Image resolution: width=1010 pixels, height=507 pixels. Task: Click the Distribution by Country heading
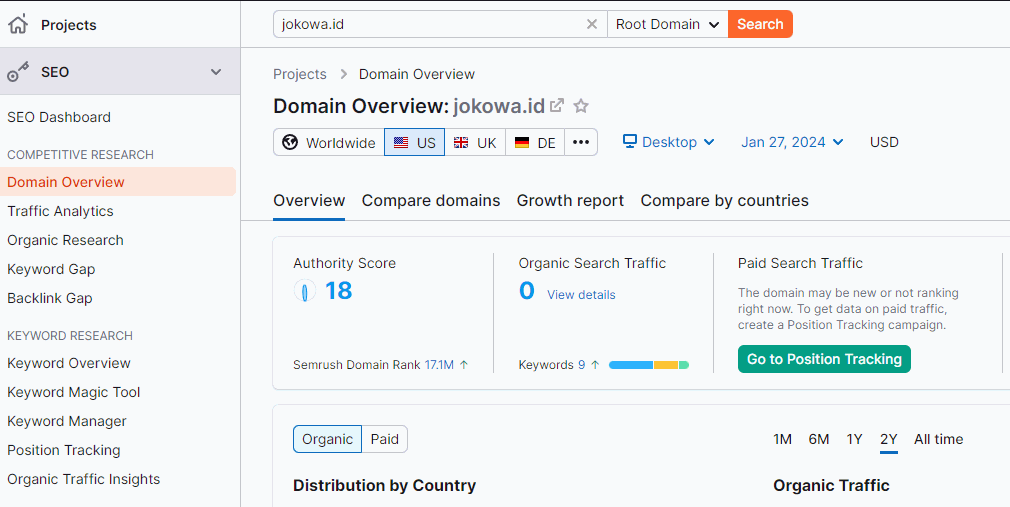[x=385, y=485]
